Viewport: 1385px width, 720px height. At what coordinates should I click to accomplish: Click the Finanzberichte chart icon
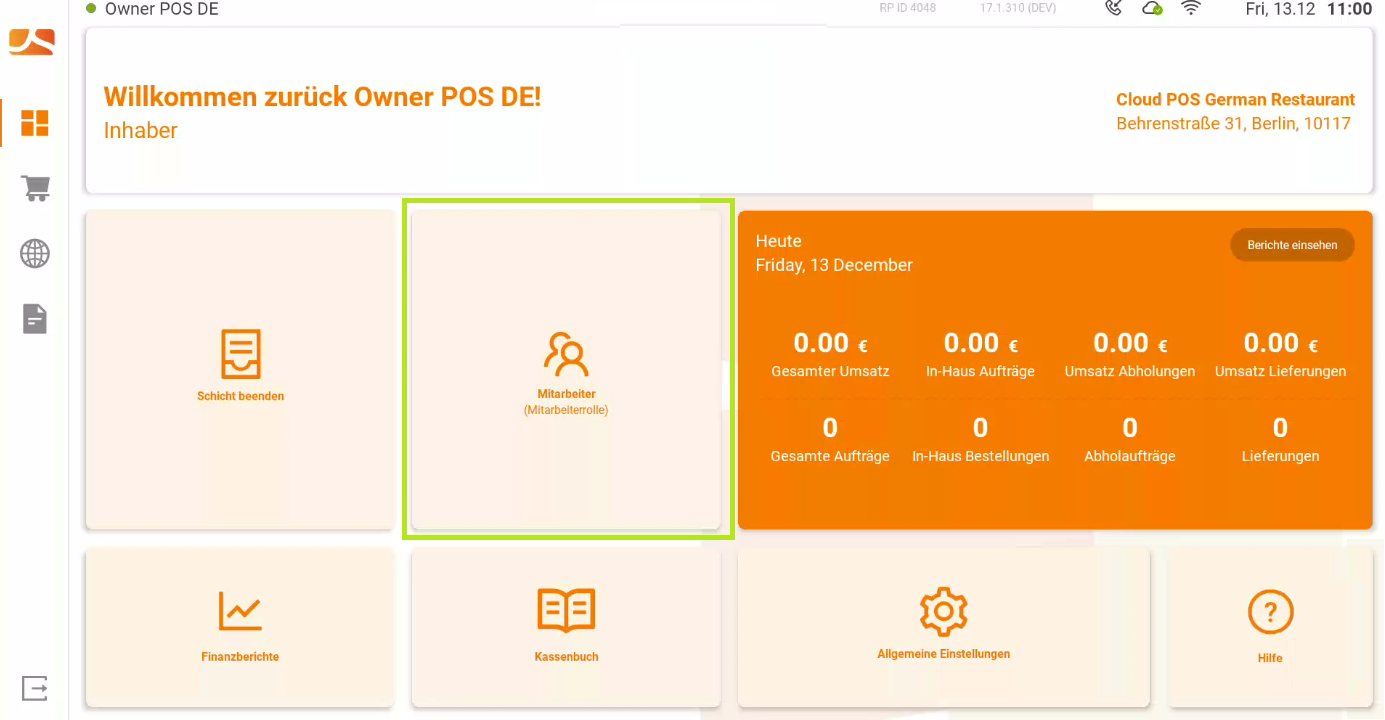(x=240, y=611)
